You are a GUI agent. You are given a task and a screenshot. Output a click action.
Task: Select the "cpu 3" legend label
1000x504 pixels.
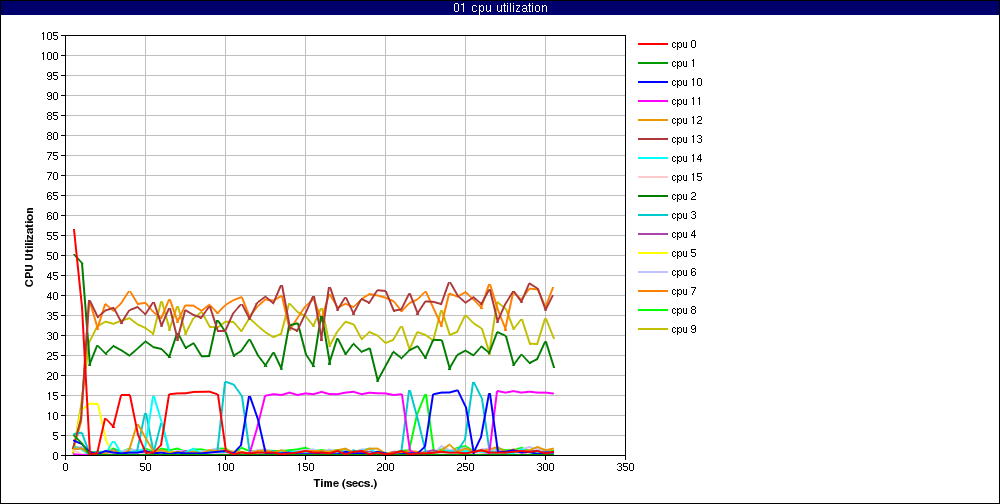click(x=684, y=216)
